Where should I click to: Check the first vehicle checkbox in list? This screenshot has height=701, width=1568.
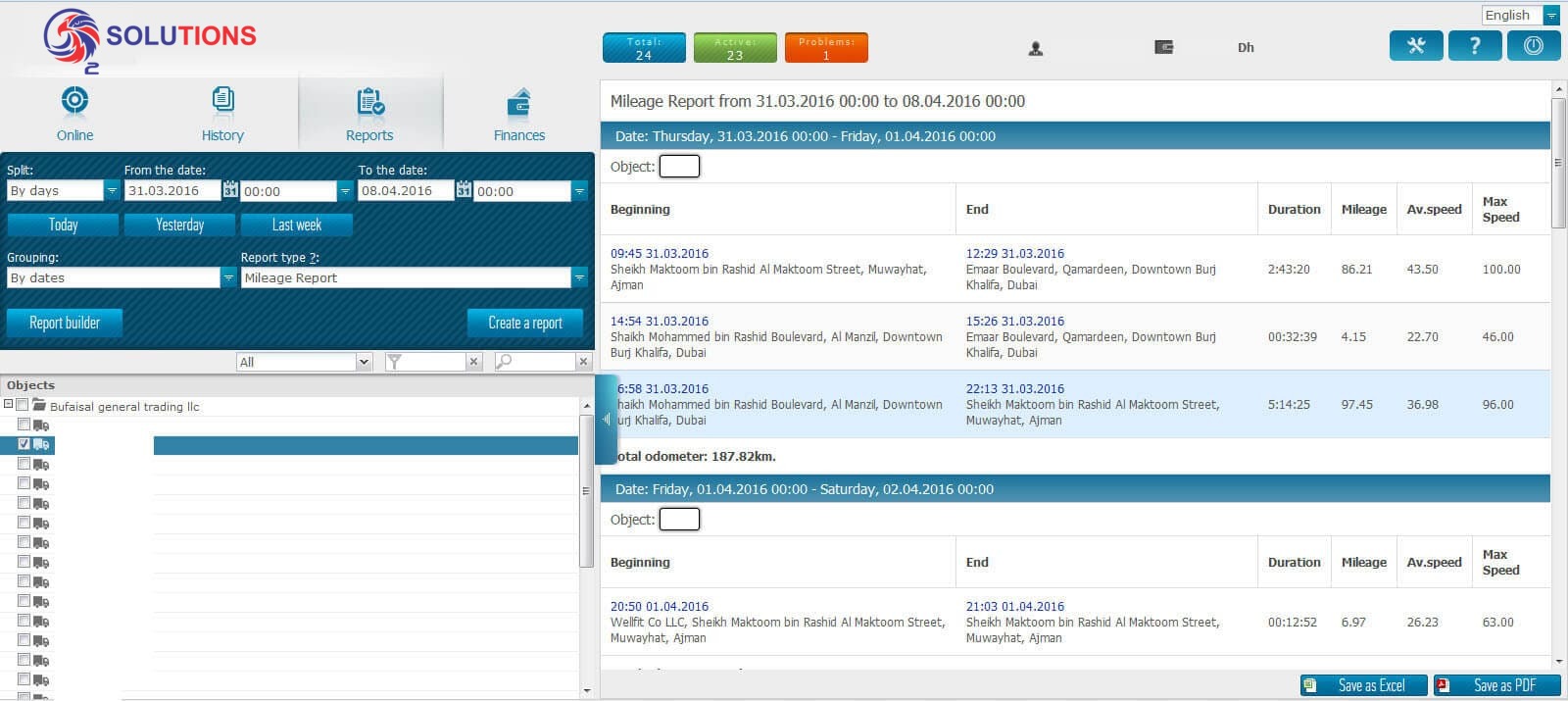tap(24, 425)
